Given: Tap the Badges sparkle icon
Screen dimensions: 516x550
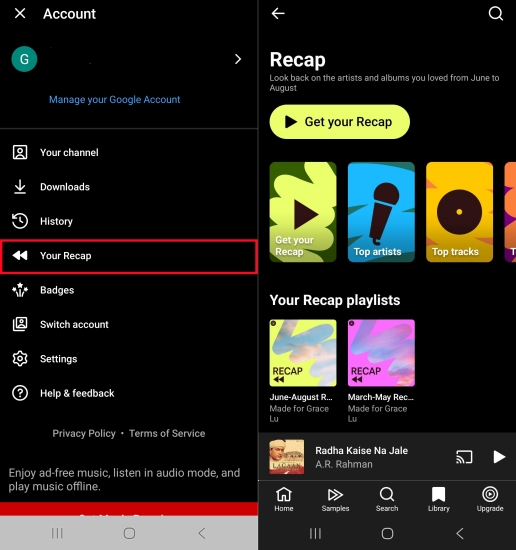Looking at the screenshot, I should 20,290.
